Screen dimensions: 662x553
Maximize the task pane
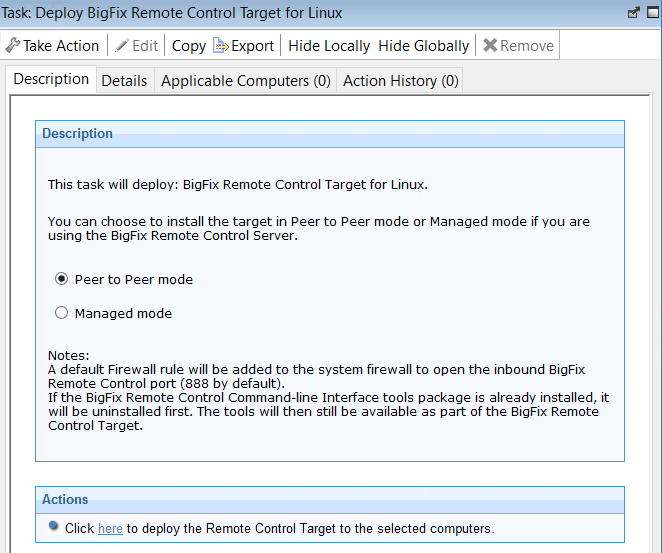653,13
